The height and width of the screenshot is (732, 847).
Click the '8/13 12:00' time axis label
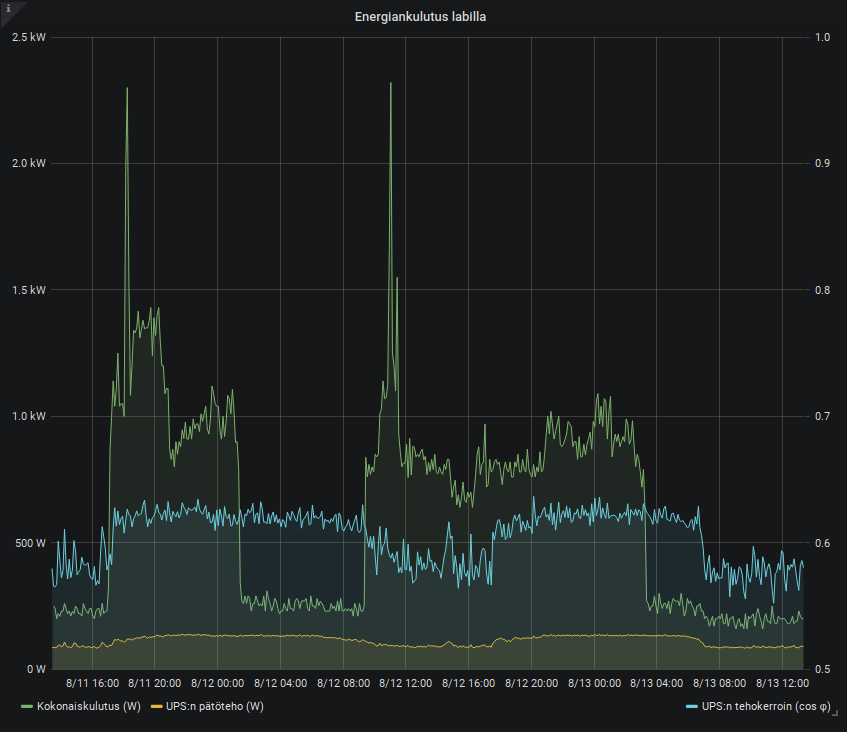(x=782, y=683)
